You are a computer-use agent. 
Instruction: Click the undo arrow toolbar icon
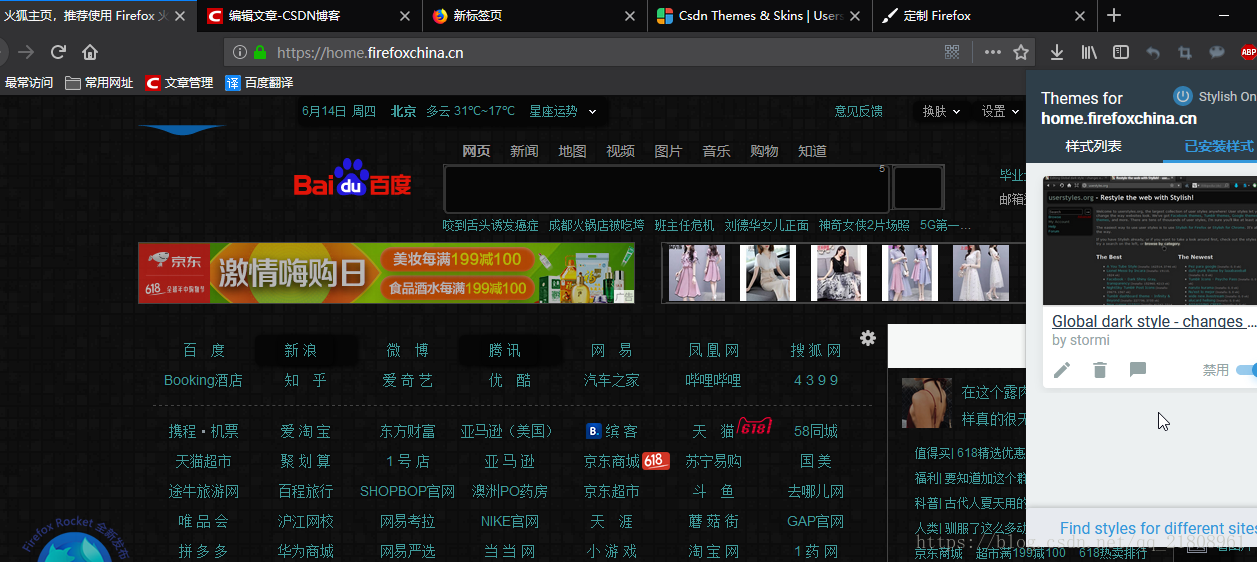pos(1153,52)
